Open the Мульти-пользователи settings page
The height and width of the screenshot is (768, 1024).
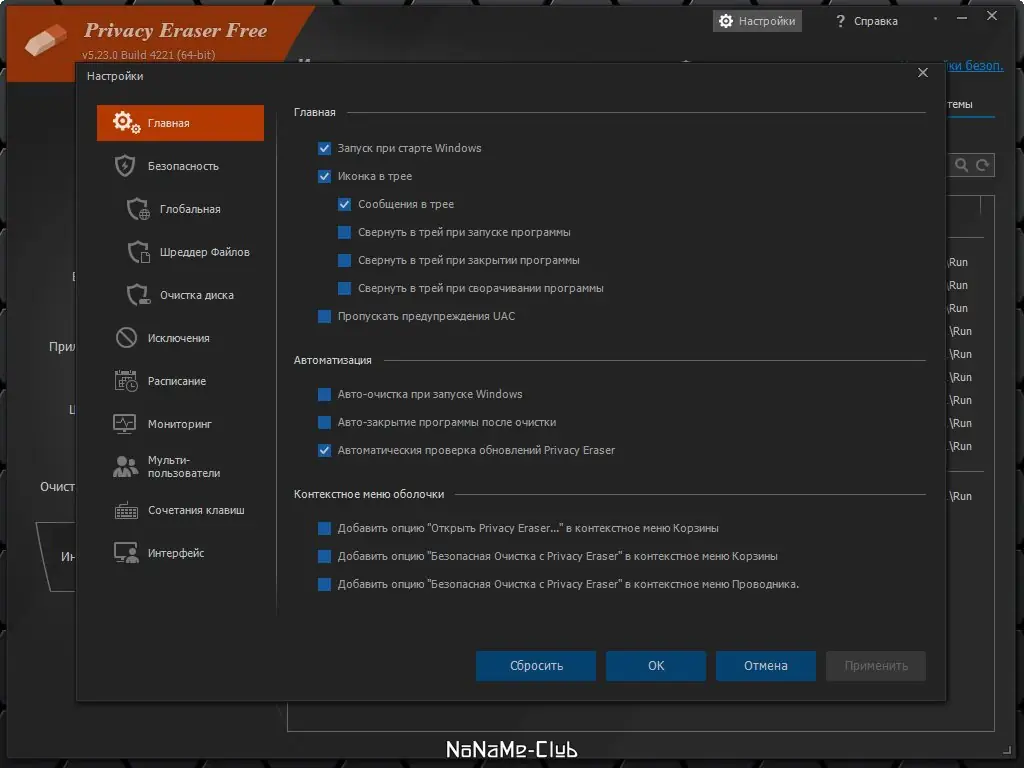pos(180,466)
